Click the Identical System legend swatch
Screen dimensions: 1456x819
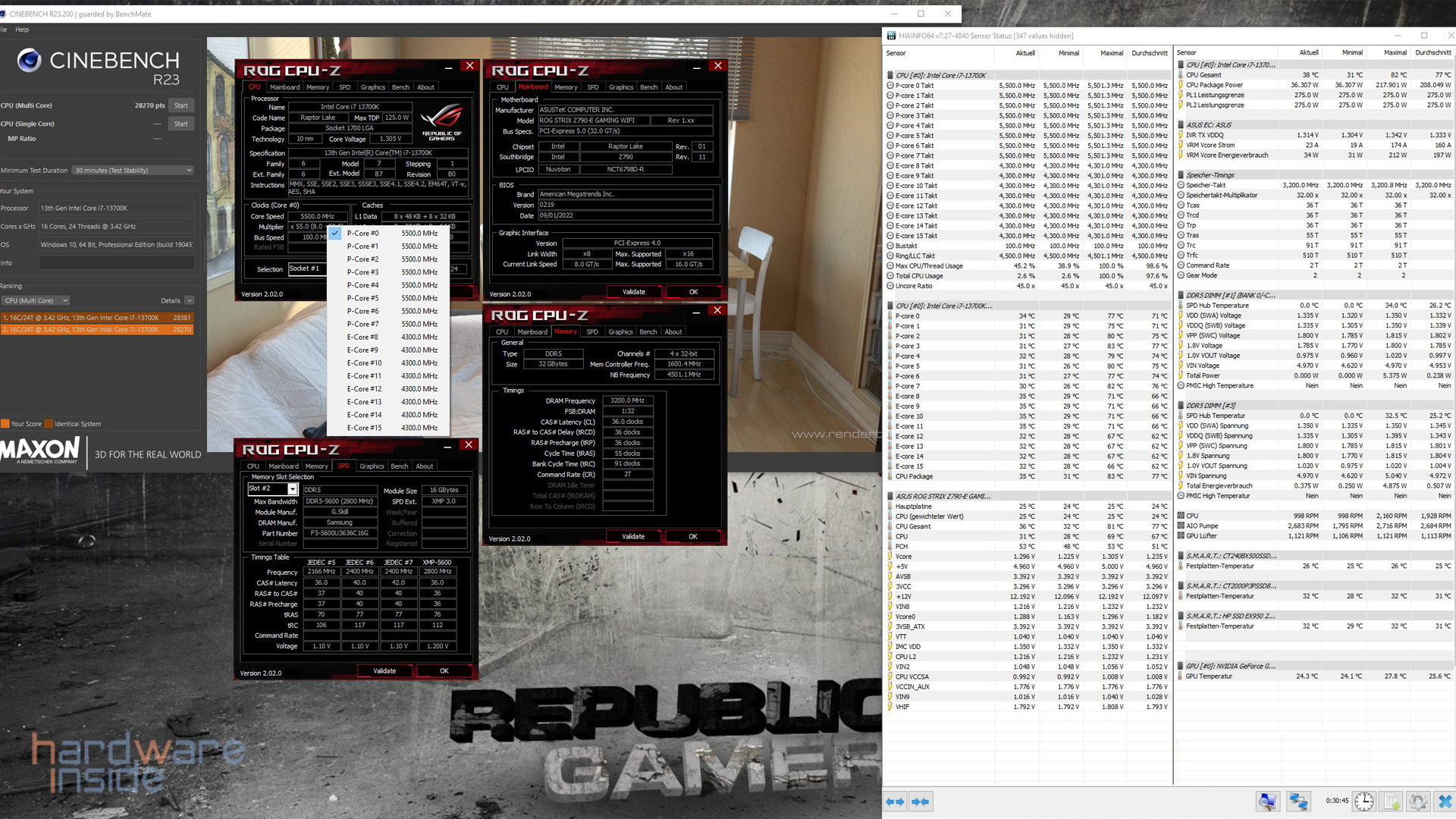(x=49, y=424)
